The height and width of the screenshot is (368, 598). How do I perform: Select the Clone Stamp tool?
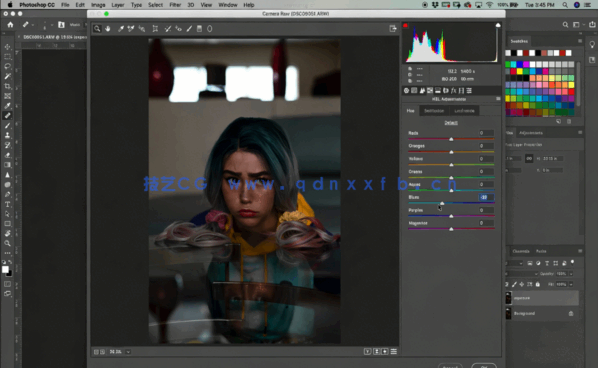[x=7, y=135]
